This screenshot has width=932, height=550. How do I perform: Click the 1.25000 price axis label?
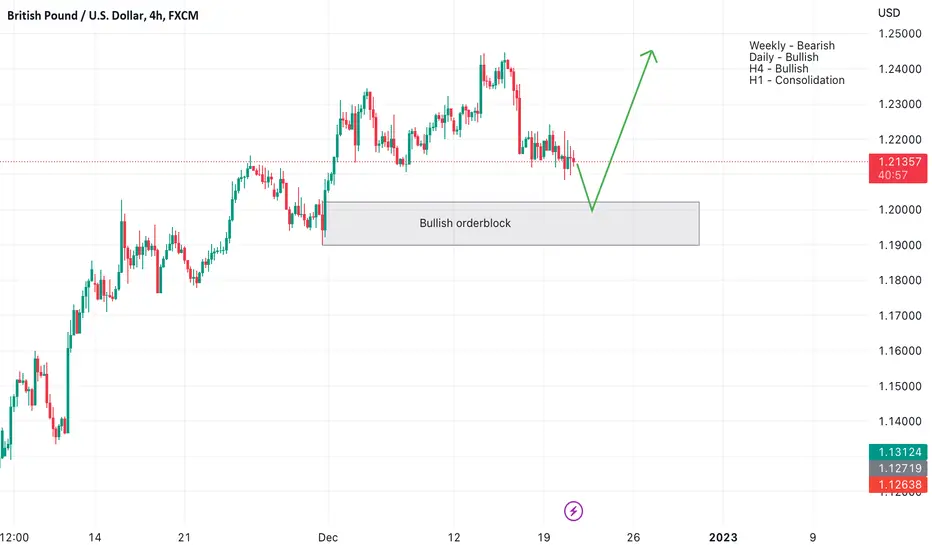point(900,34)
